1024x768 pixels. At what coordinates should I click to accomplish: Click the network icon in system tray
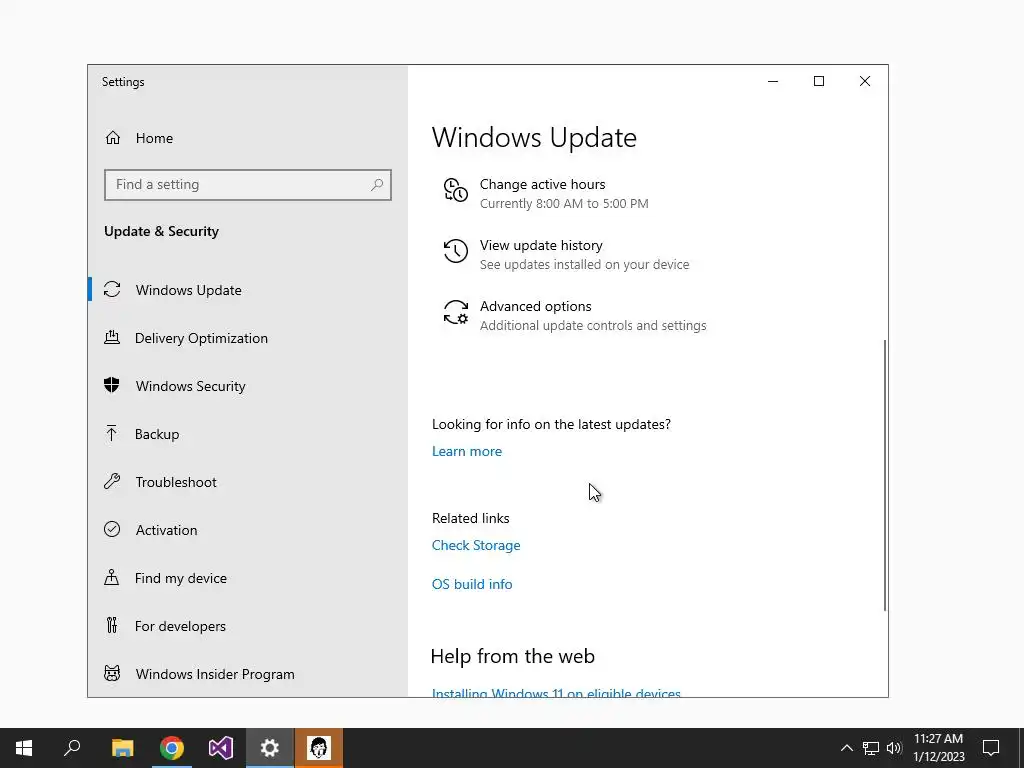871,748
